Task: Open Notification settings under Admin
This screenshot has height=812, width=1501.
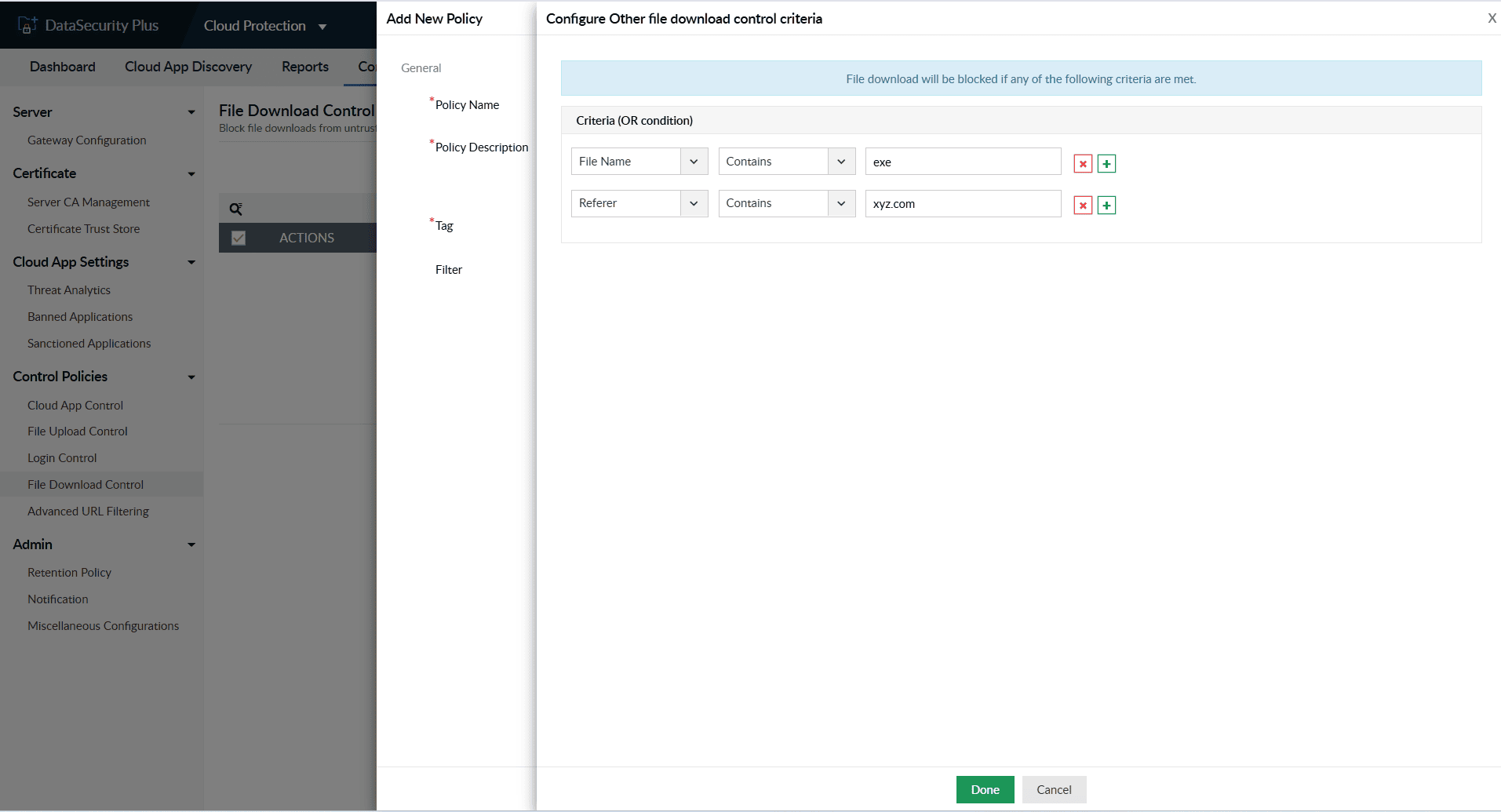Action: tap(58, 599)
